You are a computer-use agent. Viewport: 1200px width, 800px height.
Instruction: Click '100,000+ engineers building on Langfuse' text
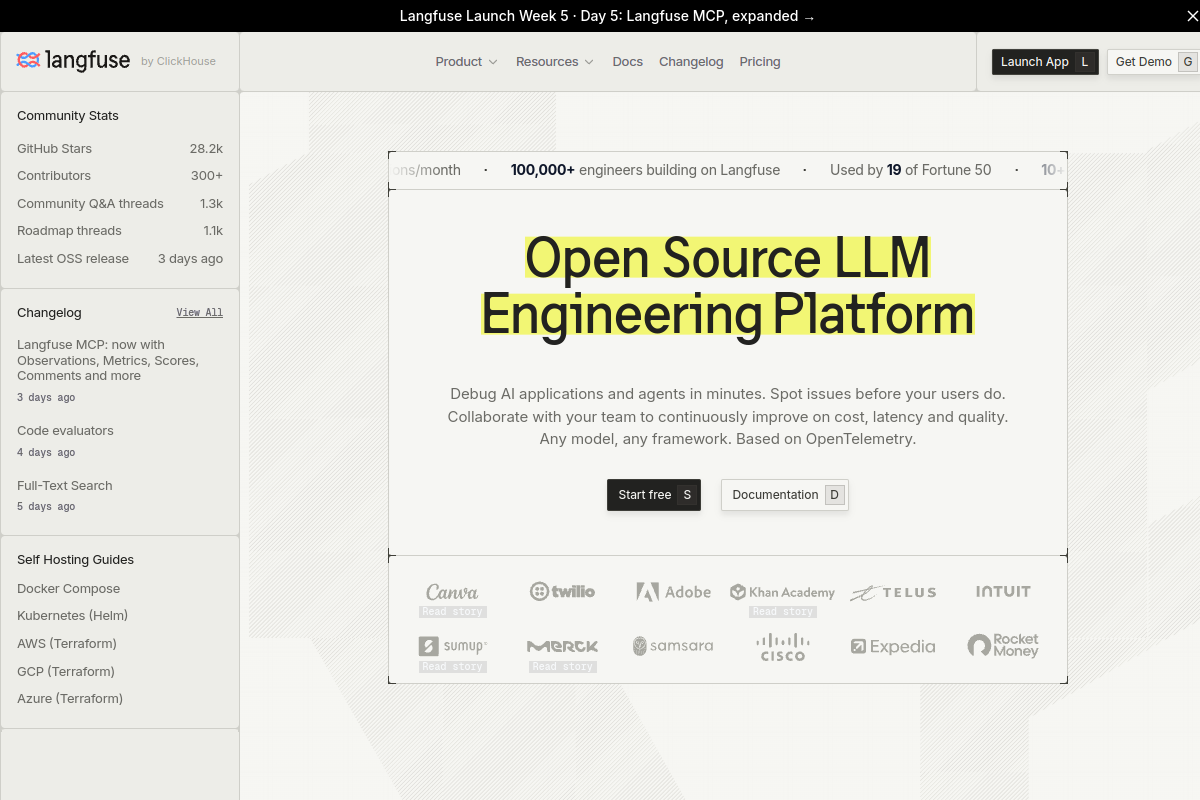click(645, 170)
